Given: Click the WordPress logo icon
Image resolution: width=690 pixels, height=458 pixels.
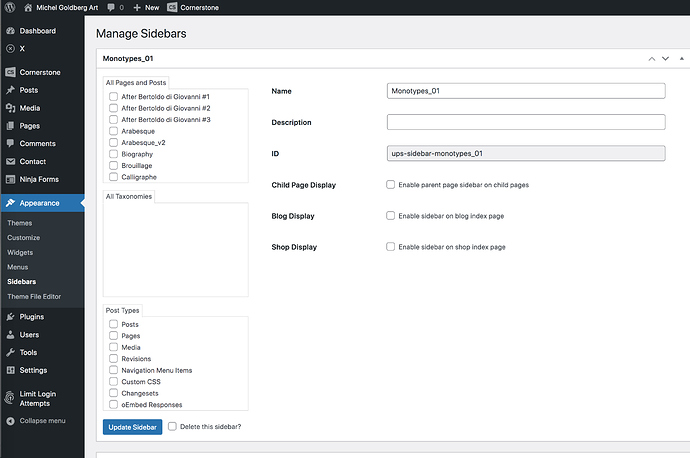Looking at the screenshot, I should [10, 7].
